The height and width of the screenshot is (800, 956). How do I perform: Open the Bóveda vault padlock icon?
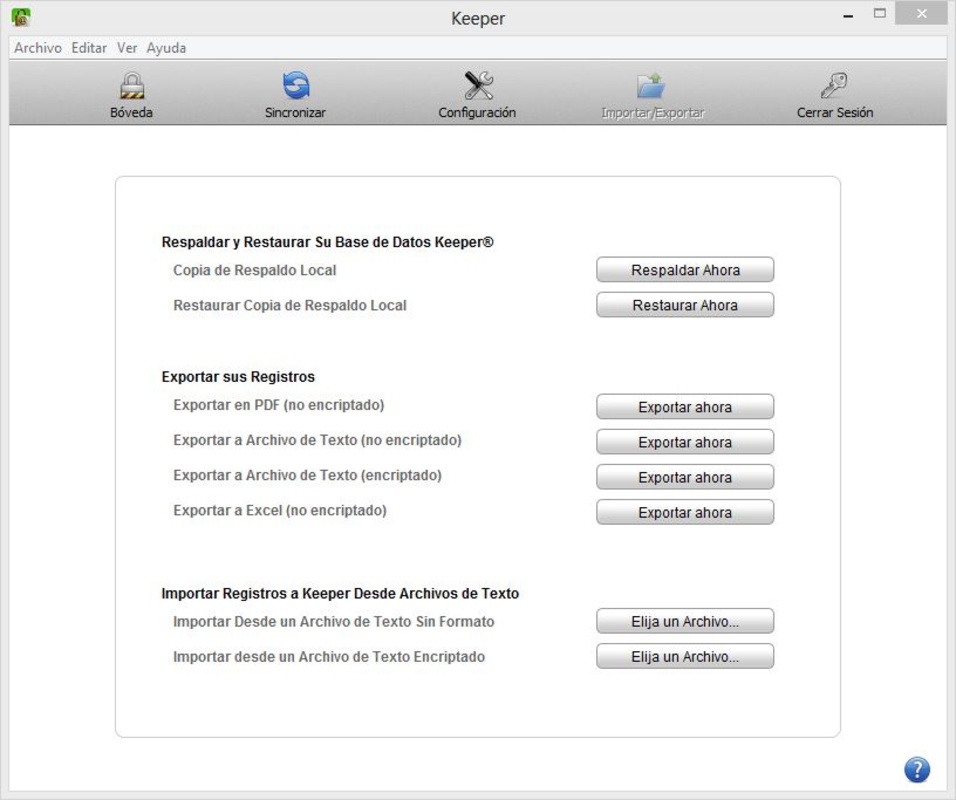(x=132, y=85)
